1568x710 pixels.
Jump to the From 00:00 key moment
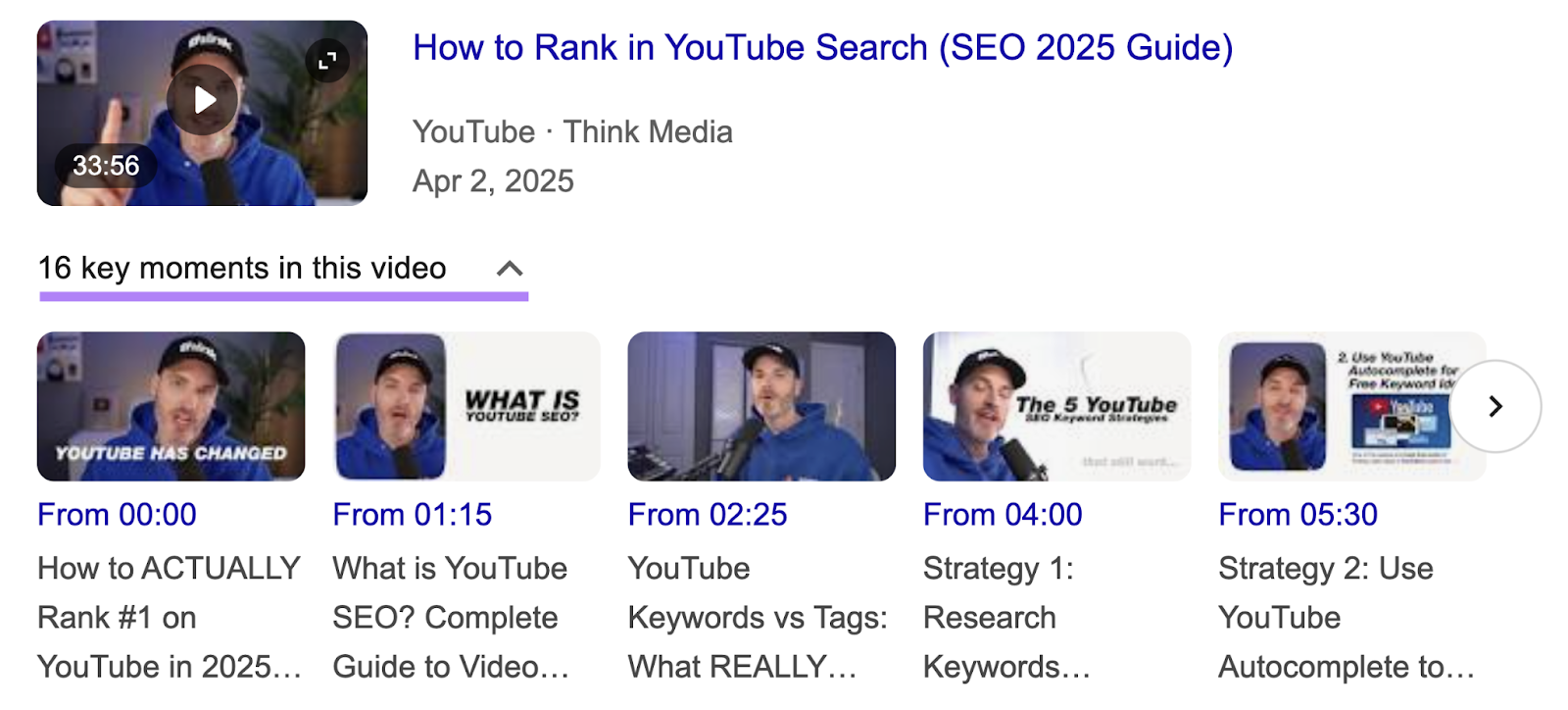pyautogui.click(x=116, y=514)
